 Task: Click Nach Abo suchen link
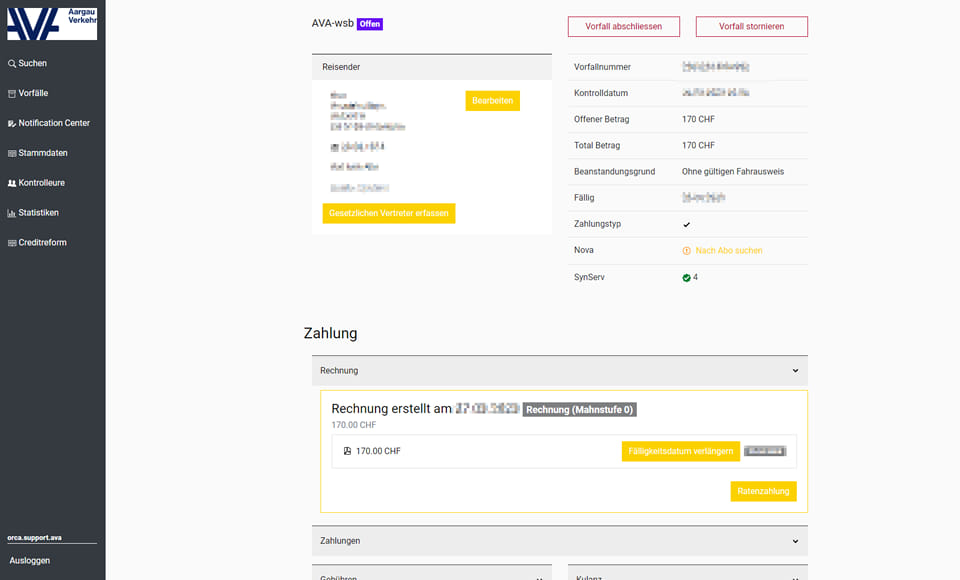[x=728, y=251]
